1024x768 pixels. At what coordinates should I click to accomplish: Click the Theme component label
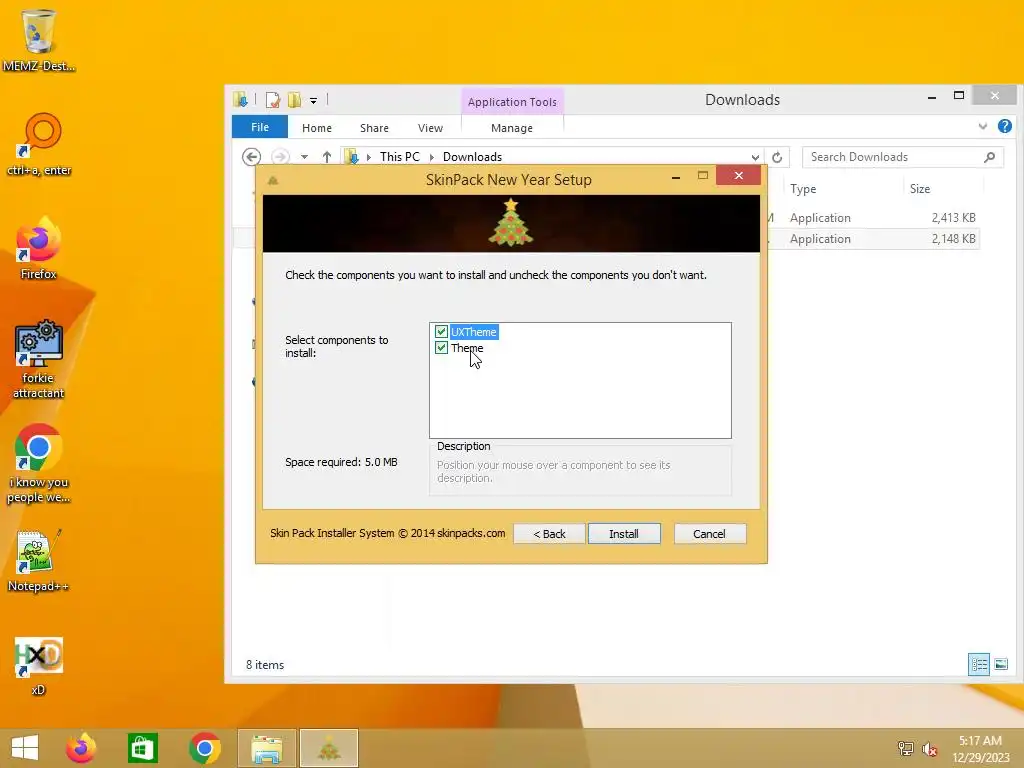[x=467, y=348]
